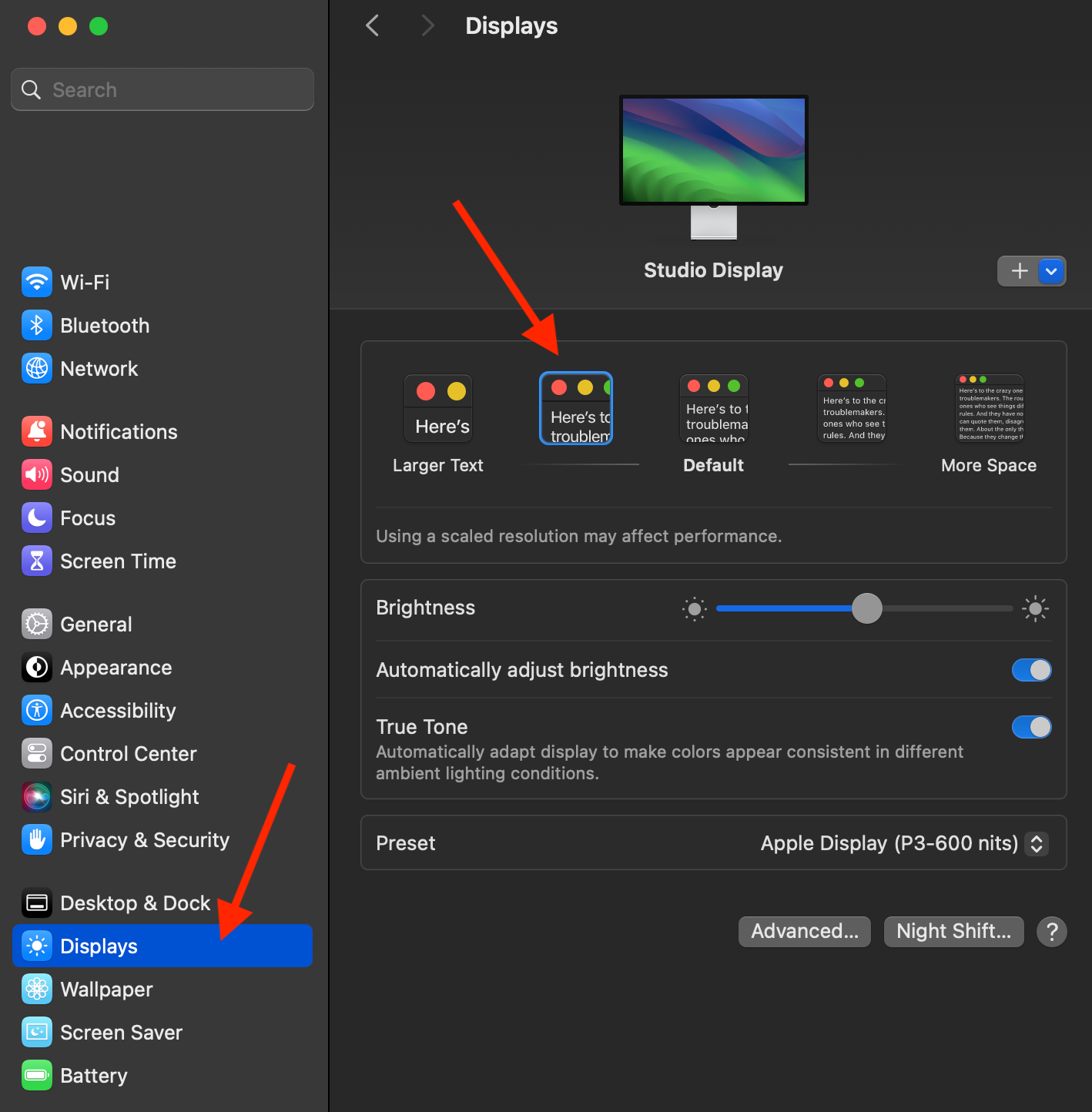Click the scaled resolution performance note
1092x1112 pixels.
coord(579,536)
